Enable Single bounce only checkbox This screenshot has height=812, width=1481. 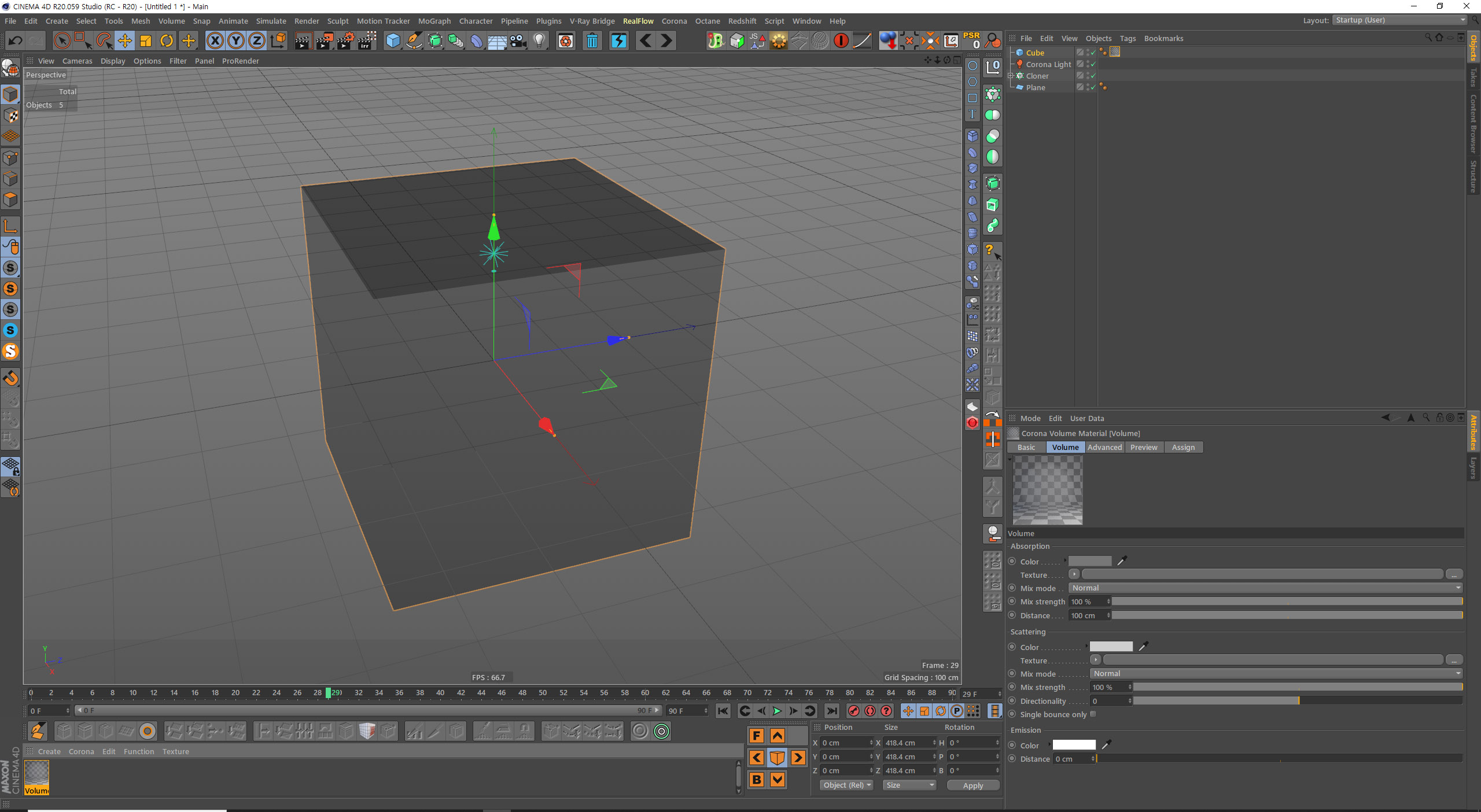pos(1093,714)
